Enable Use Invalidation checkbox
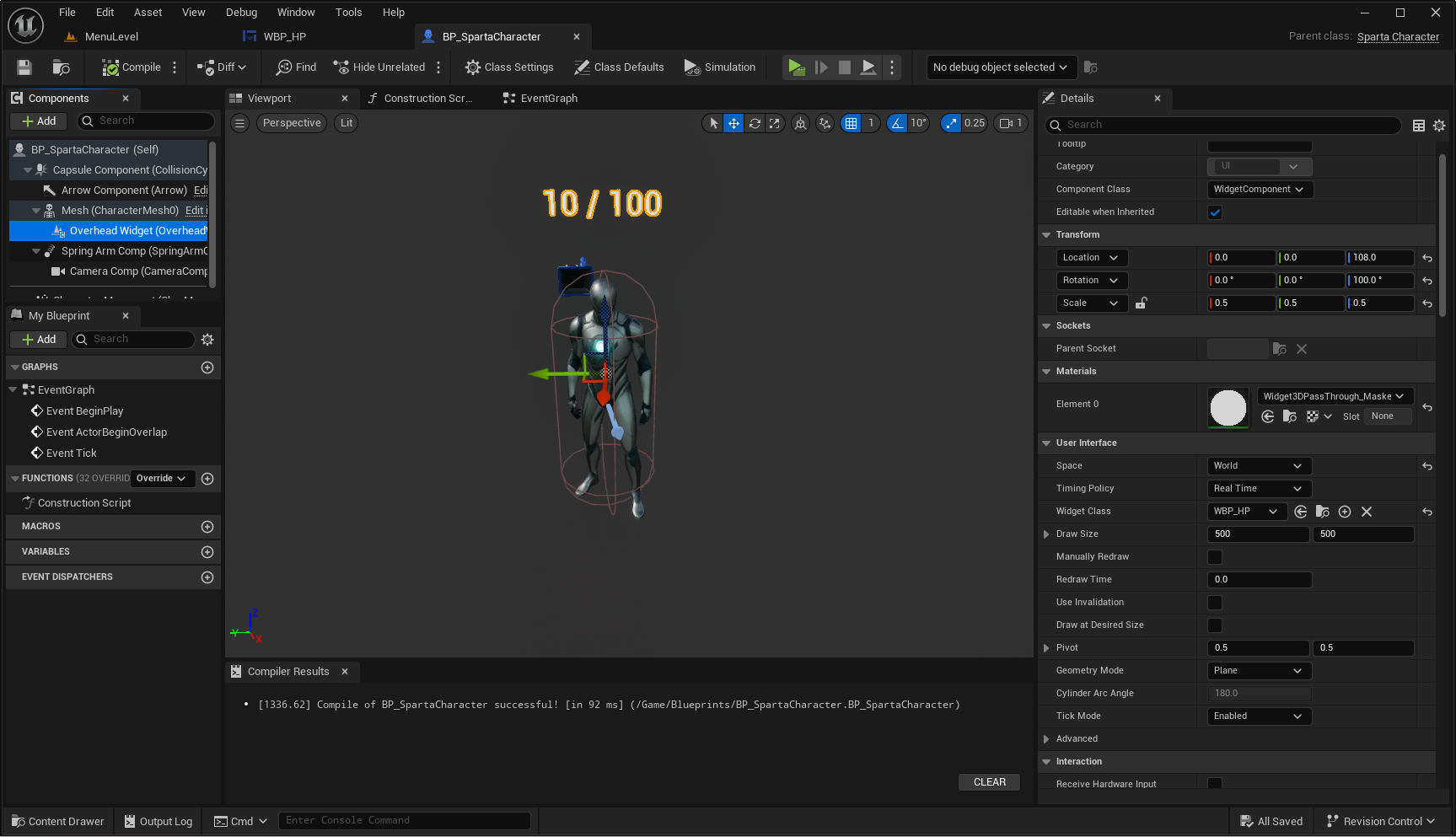Viewport: 1456px width, 837px height. point(1215,603)
